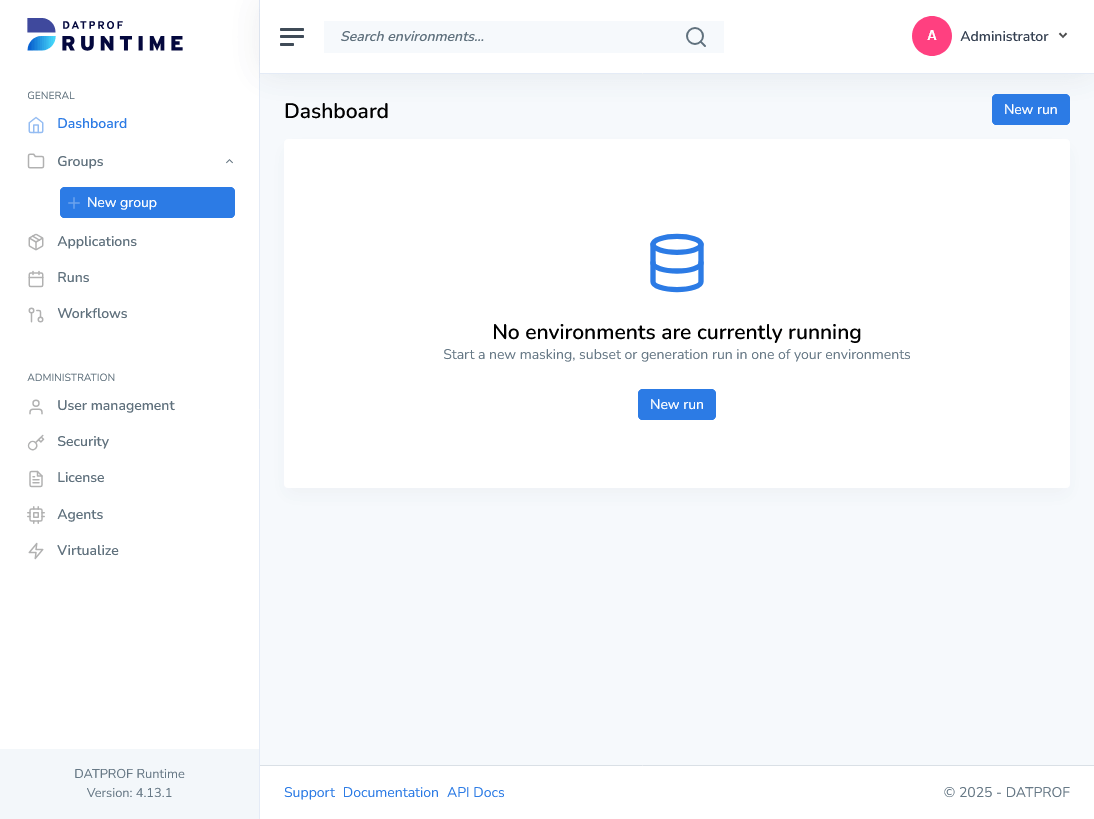Viewport: 1094px width, 819px height.
Task: Navigate to Workflows via its branch icon
Action: coord(35,313)
